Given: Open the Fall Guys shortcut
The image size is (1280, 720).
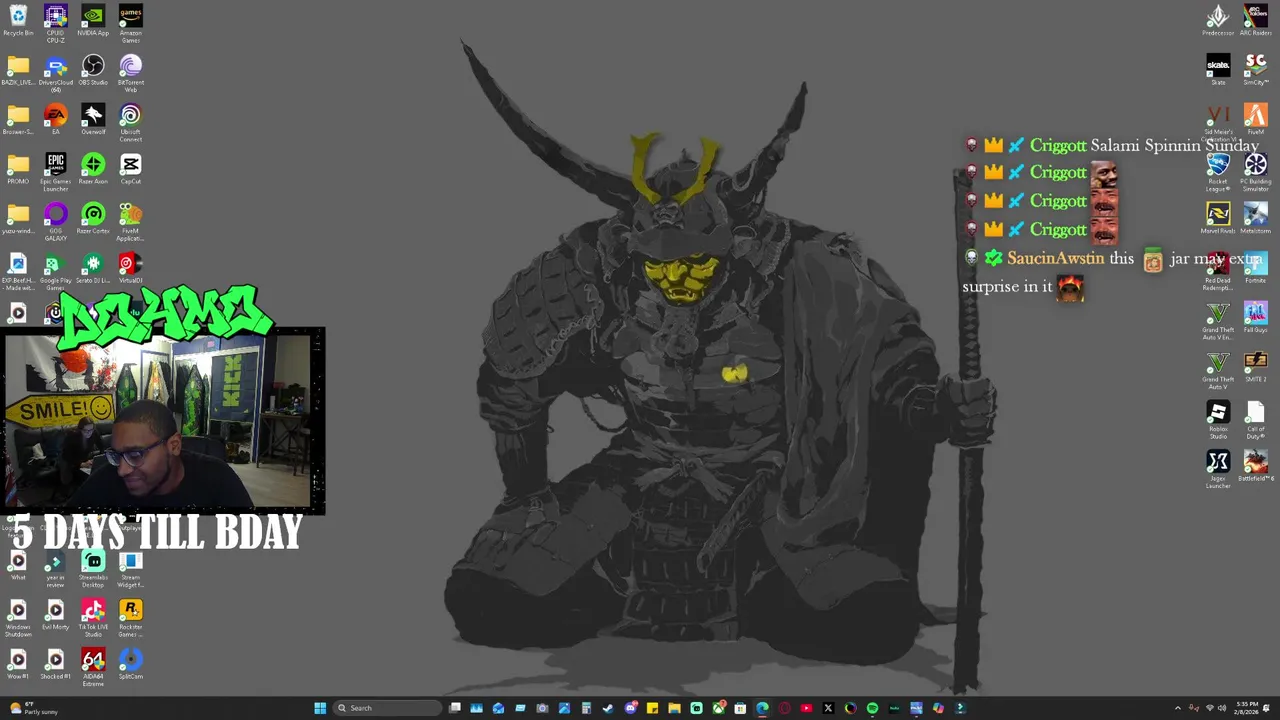Looking at the screenshot, I should click(1255, 317).
